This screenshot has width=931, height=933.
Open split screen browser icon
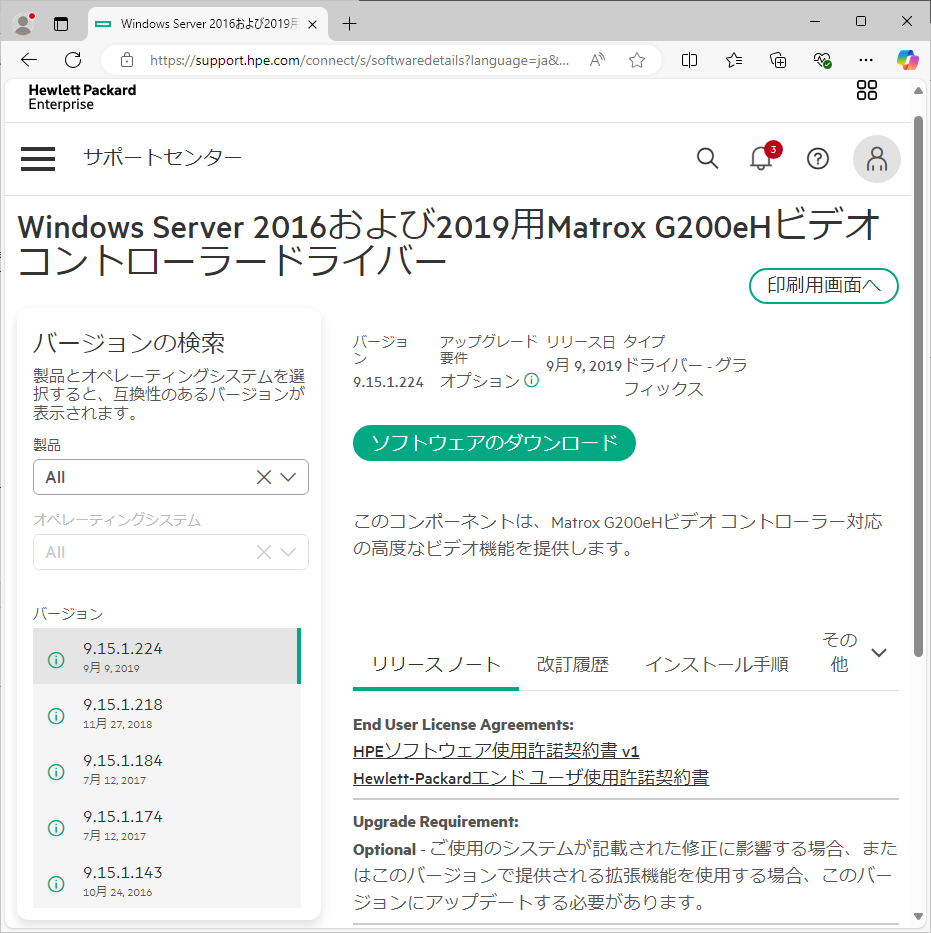pos(689,60)
